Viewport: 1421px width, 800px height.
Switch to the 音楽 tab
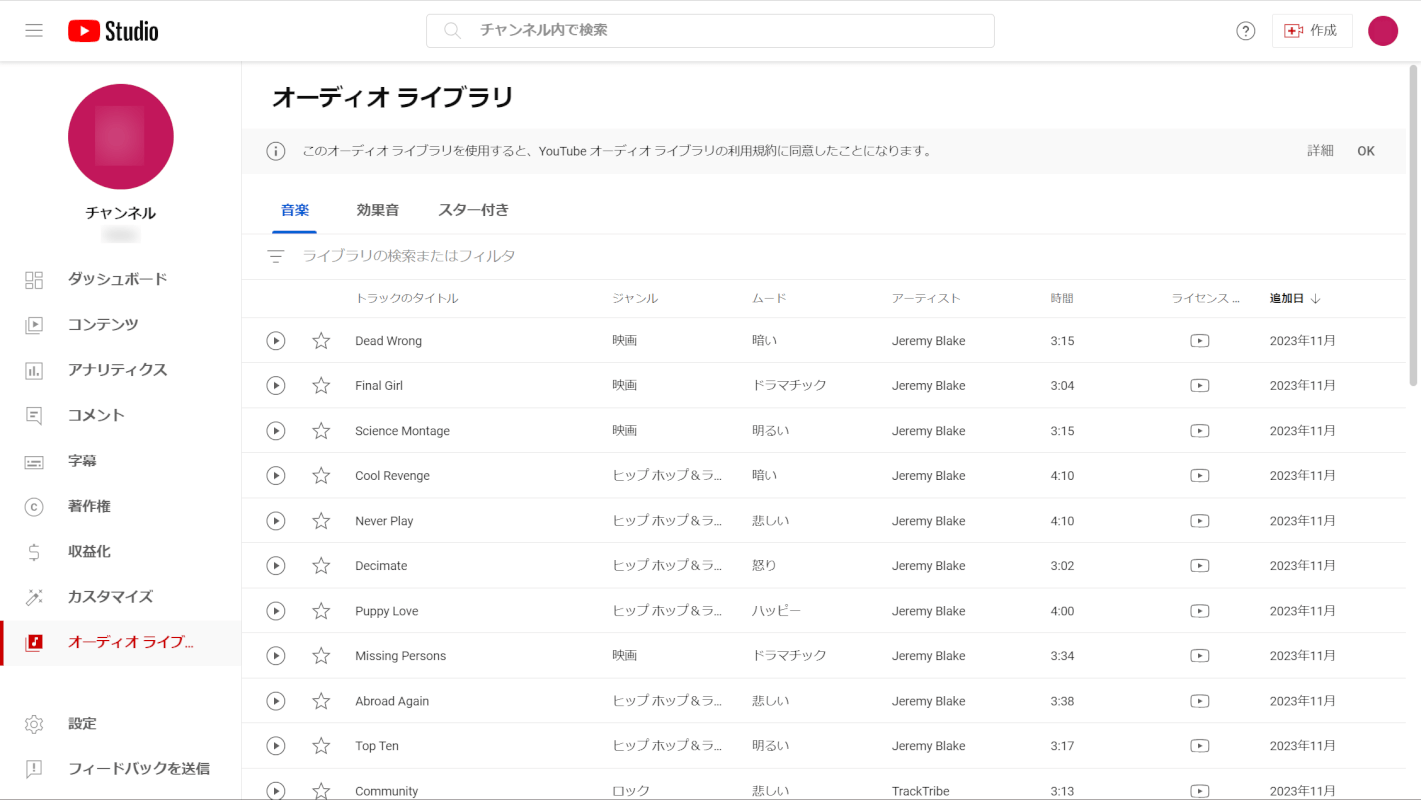tap(295, 210)
